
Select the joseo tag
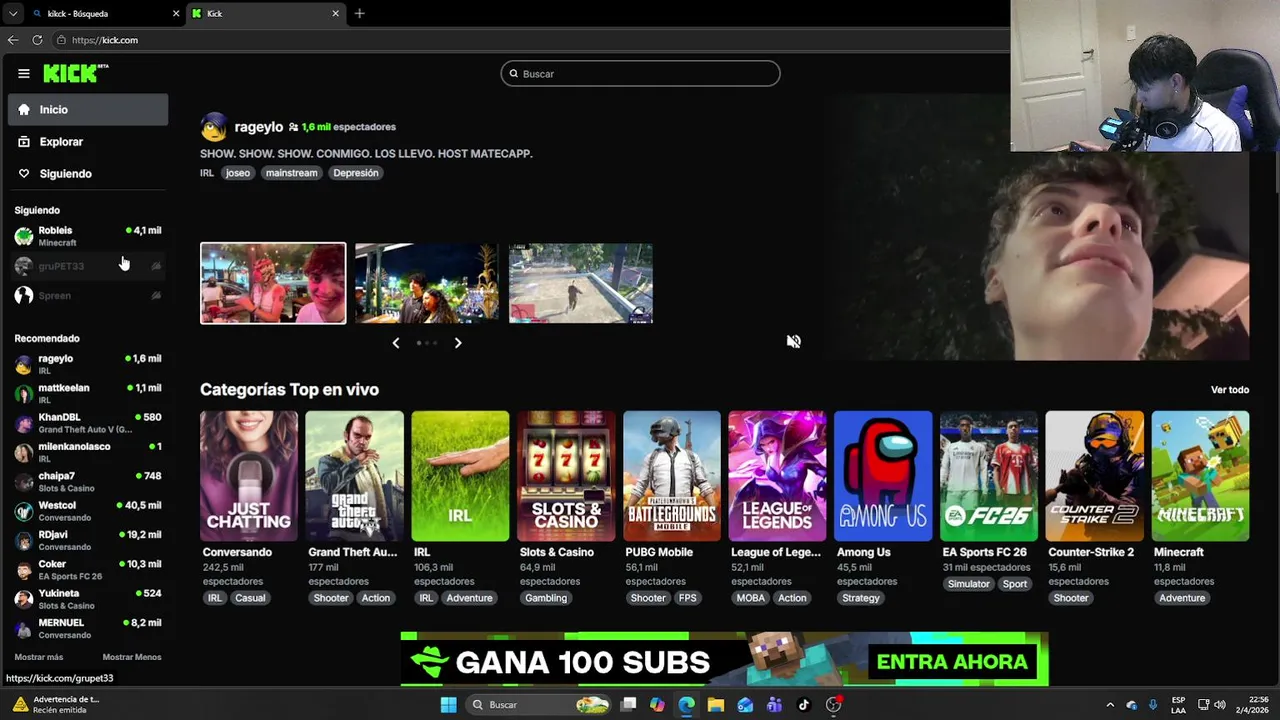point(237,173)
